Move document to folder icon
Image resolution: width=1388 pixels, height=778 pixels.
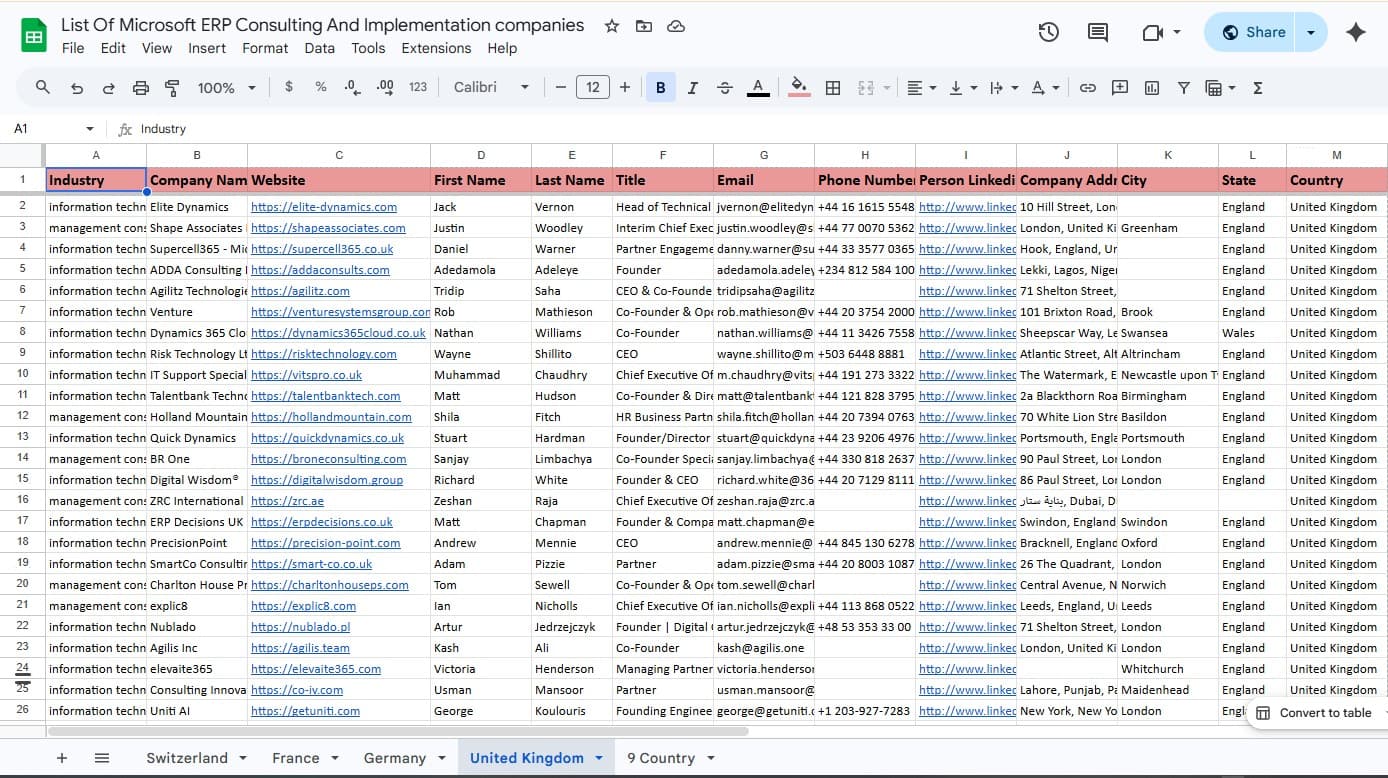pos(644,26)
